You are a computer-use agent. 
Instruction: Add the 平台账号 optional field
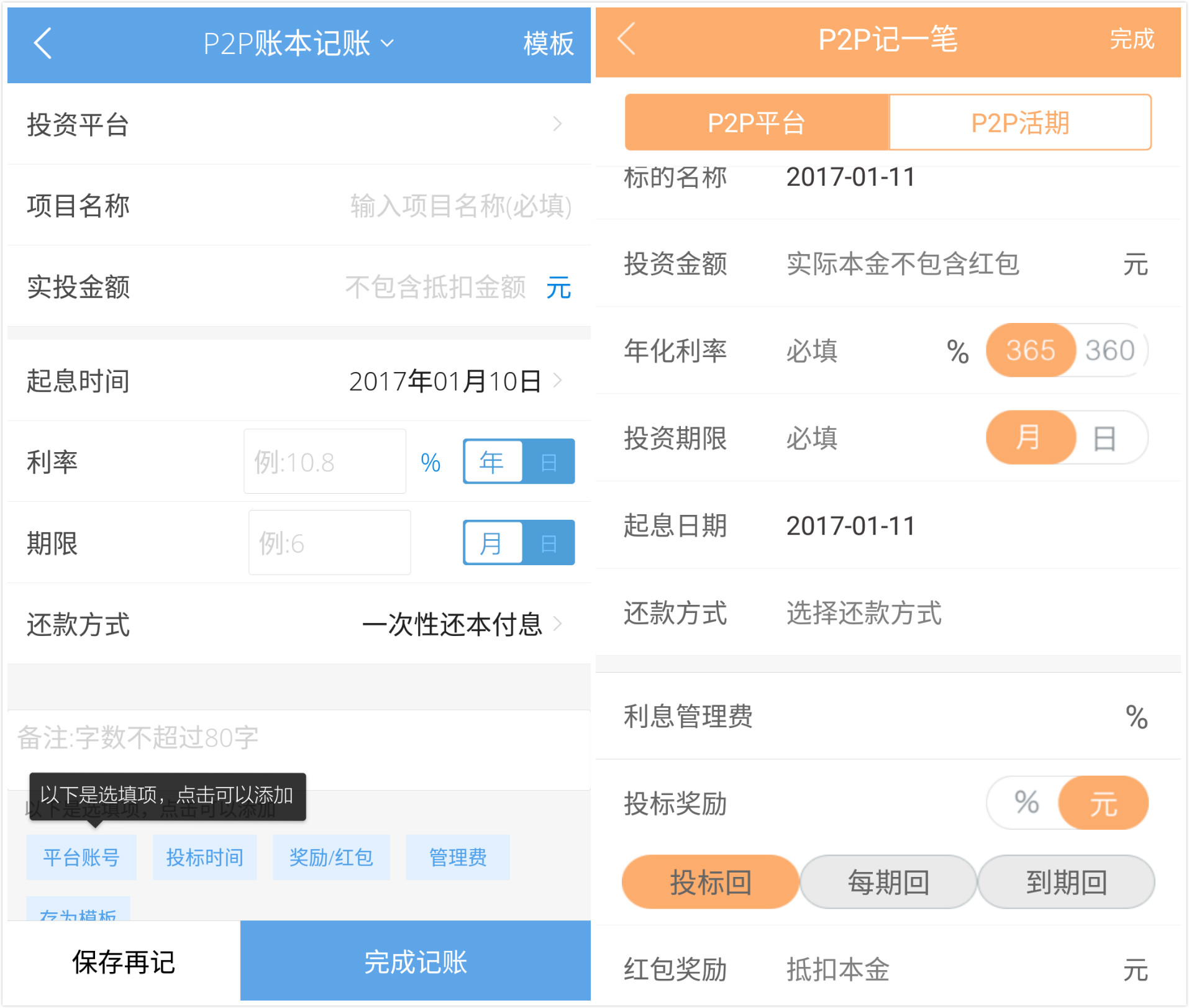(81, 858)
